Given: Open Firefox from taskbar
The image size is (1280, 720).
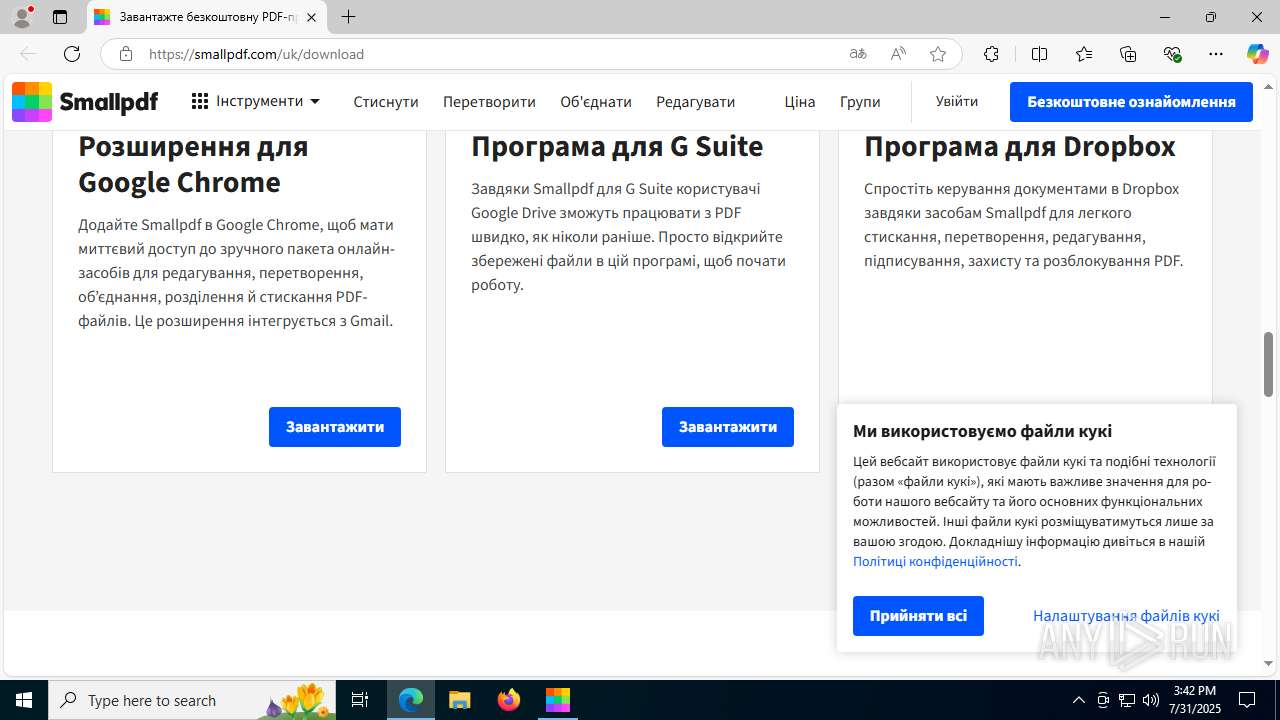Looking at the screenshot, I should pos(509,700).
